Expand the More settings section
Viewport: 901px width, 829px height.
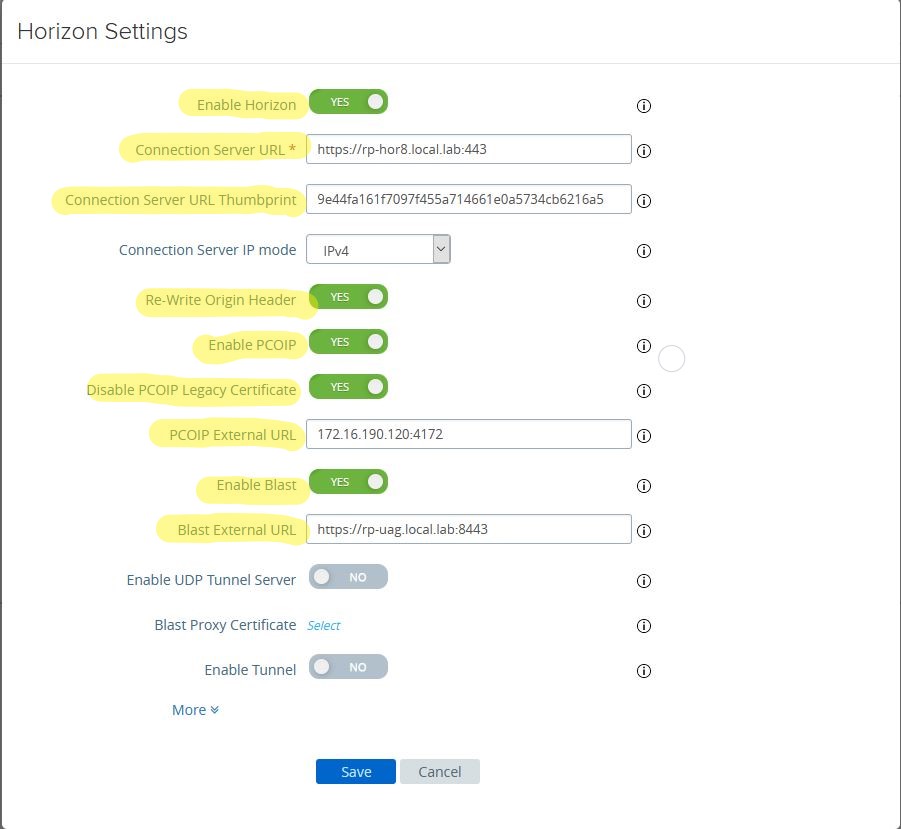coord(195,710)
